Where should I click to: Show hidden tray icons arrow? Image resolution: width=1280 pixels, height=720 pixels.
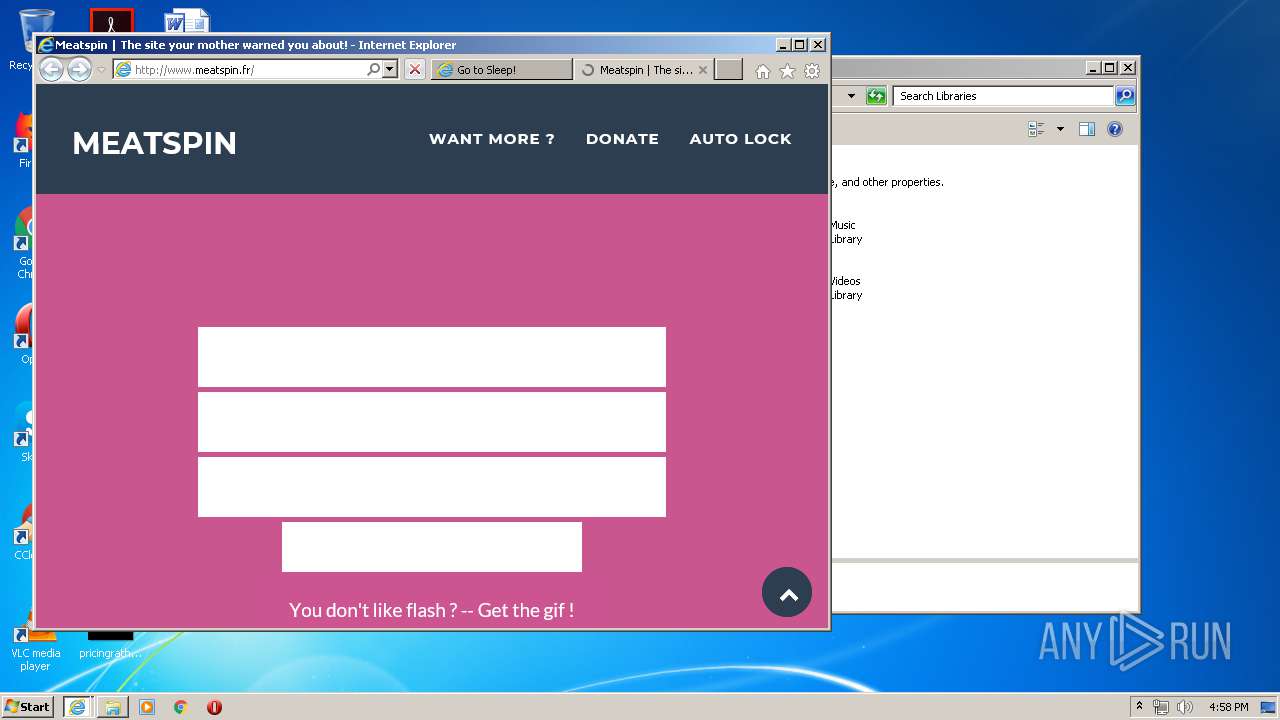pos(1139,706)
